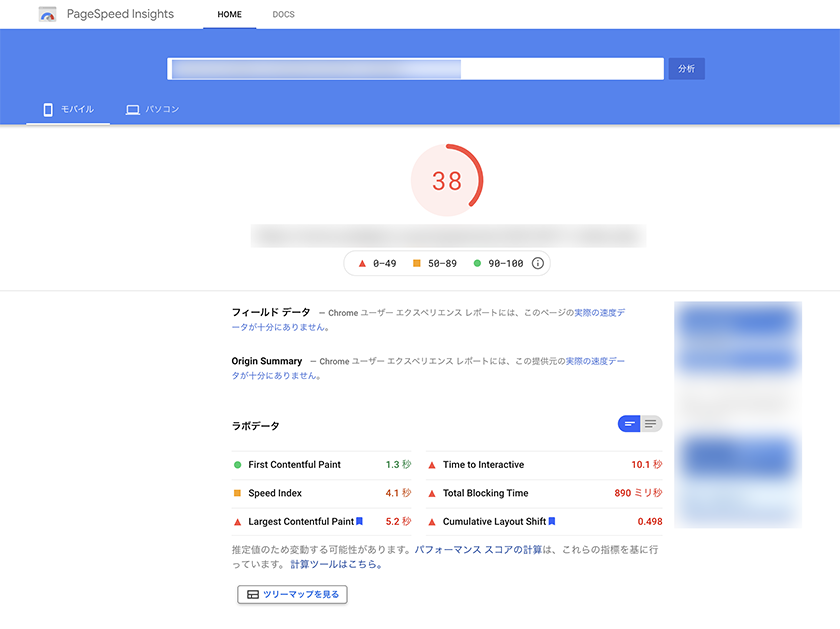Click Cumulative Layout Shift metric label
The height and width of the screenshot is (629, 840).
pos(494,521)
